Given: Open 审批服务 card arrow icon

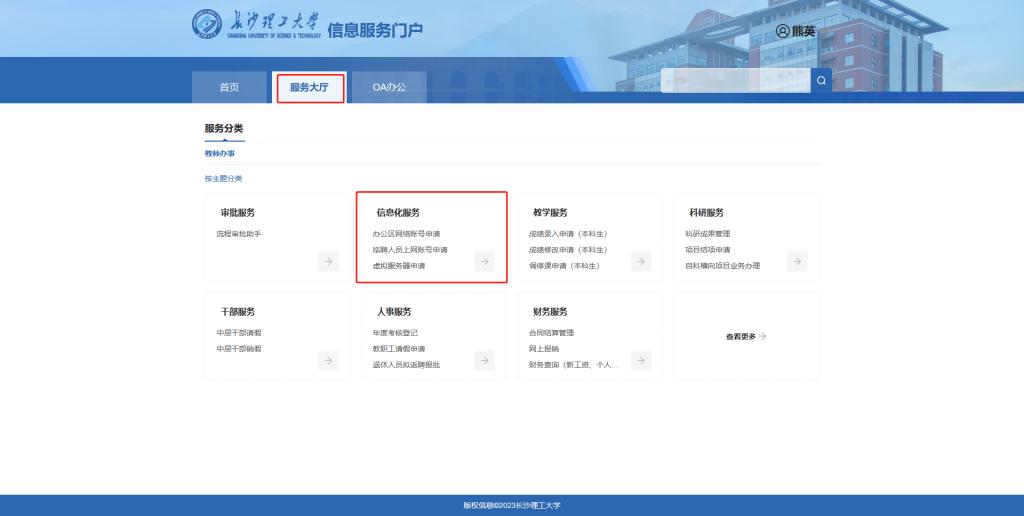Looking at the screenshot, I should click(x=328, y=261).
